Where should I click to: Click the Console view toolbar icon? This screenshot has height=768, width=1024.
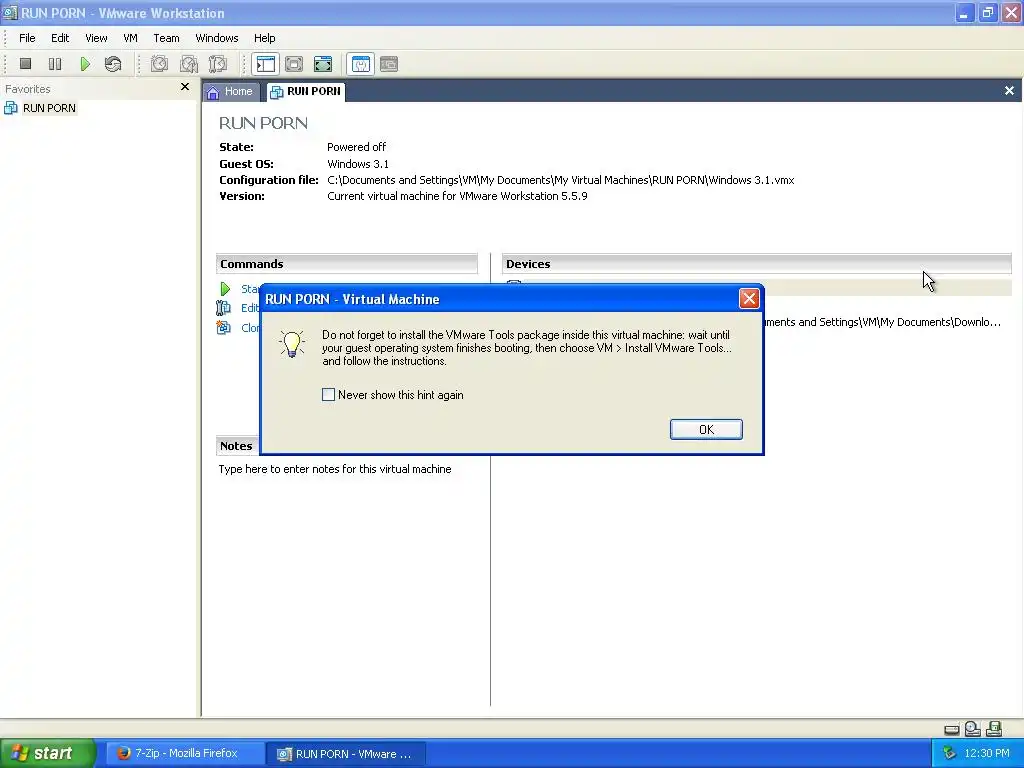click(389, 63)
